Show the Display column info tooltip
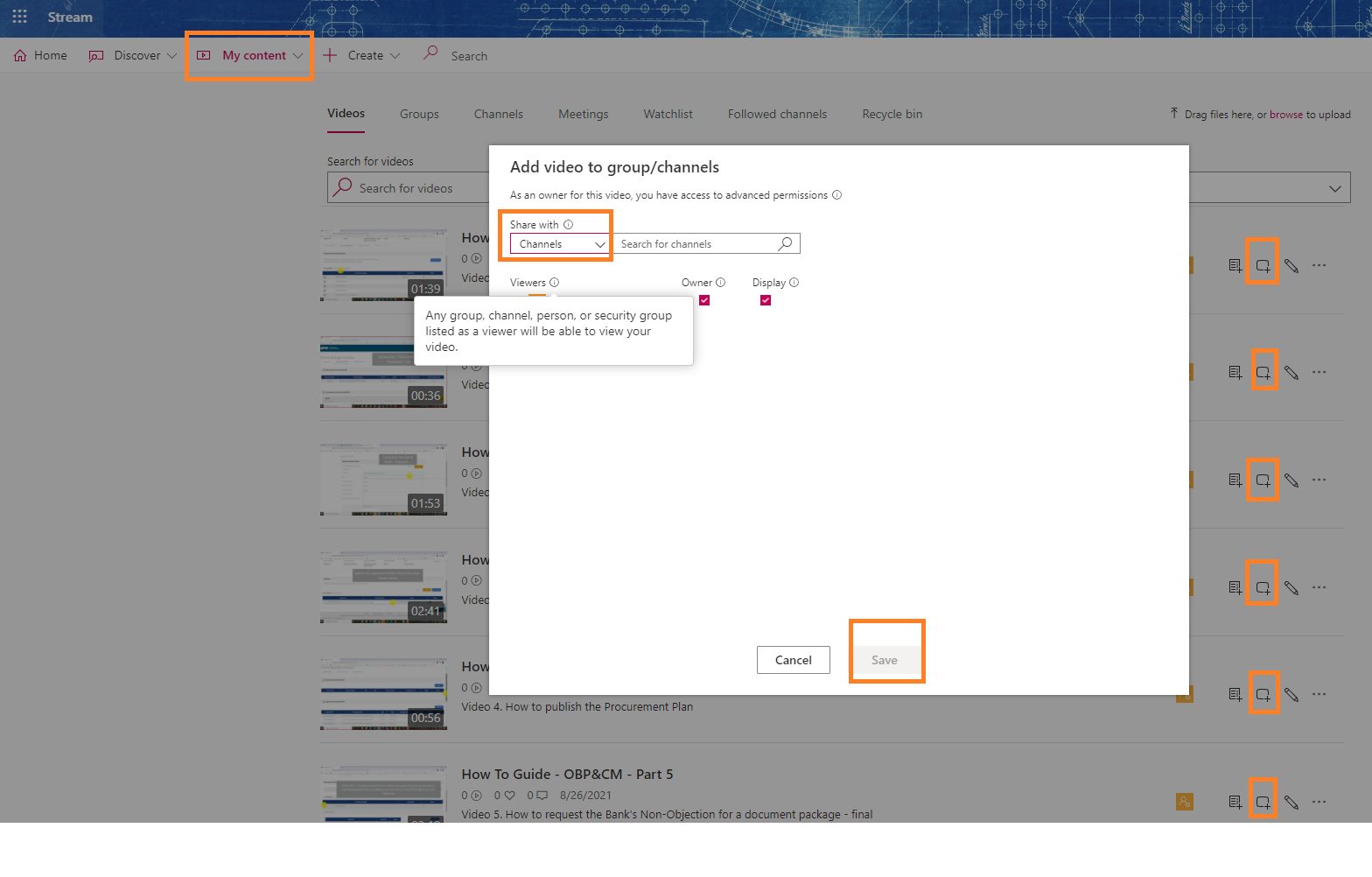 coord(794,283)
